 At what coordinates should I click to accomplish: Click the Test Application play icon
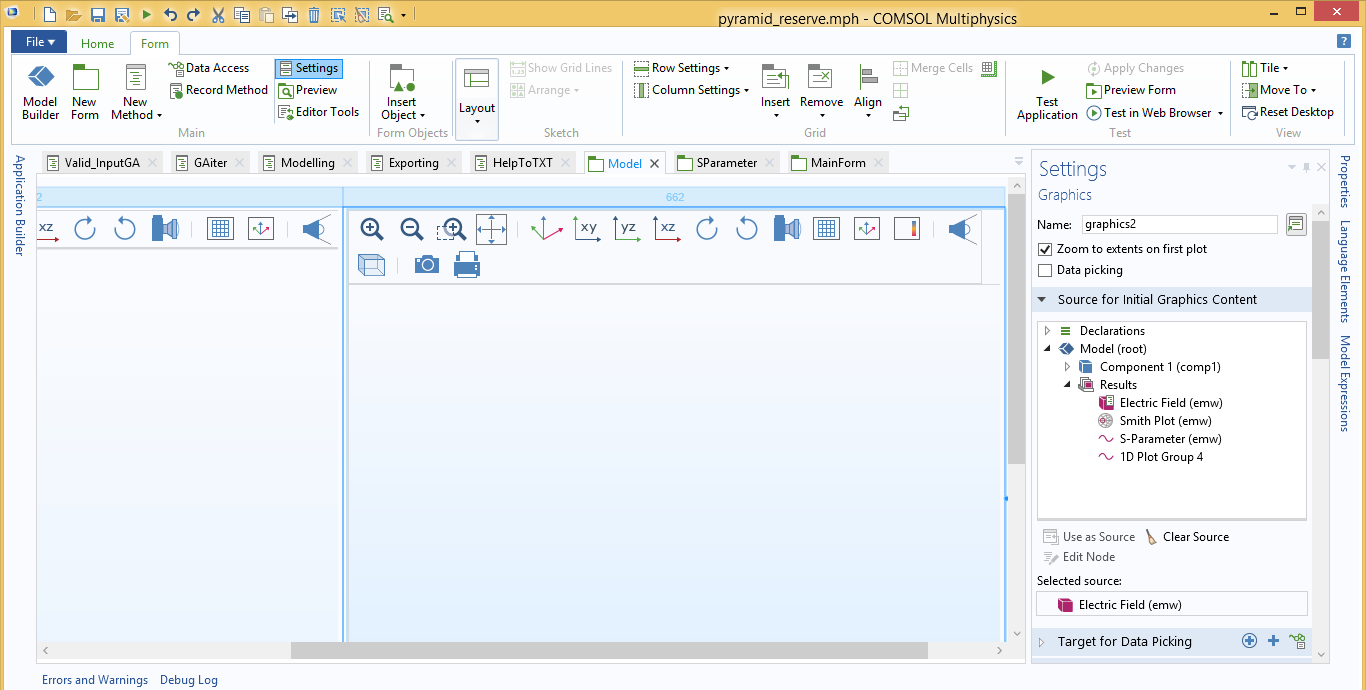click(x=1047, y=78)
